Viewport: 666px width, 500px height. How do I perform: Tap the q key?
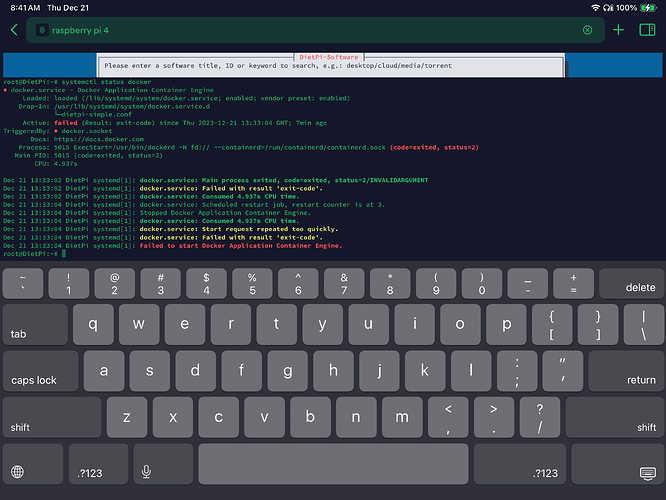point(93,325)
